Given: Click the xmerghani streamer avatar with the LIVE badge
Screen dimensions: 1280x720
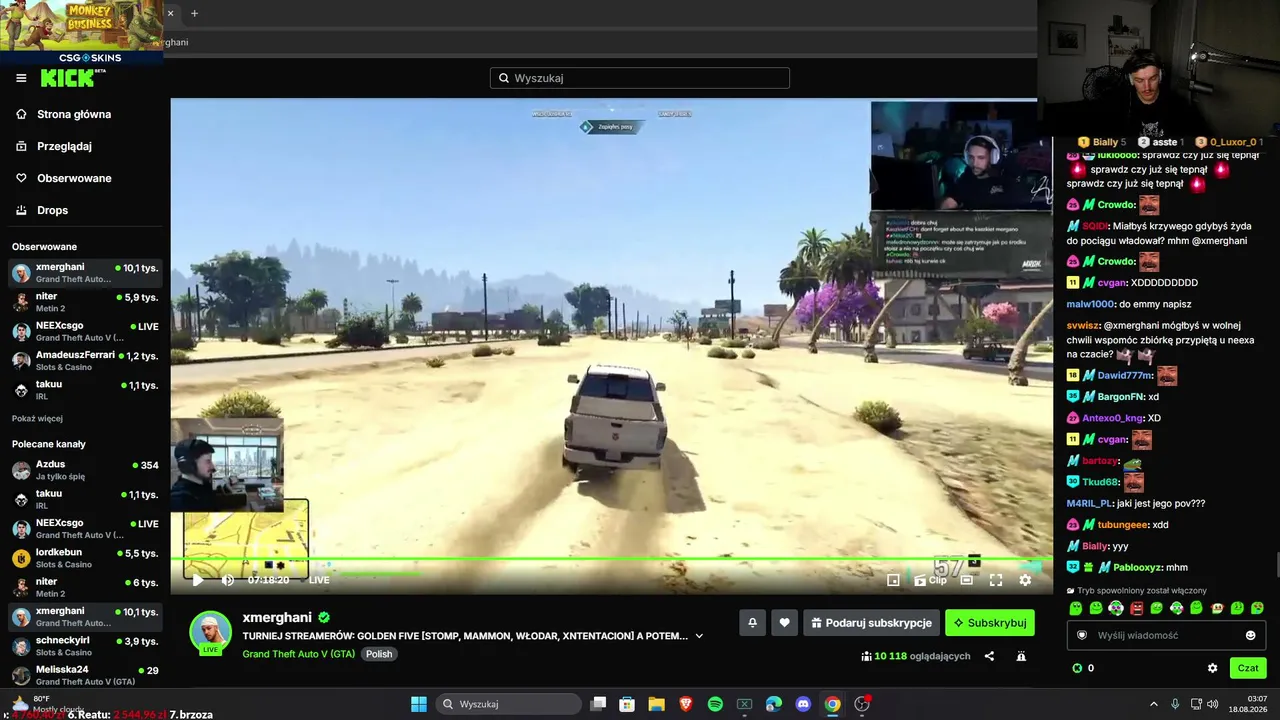Looking at the screenshot, I should 211,632.
